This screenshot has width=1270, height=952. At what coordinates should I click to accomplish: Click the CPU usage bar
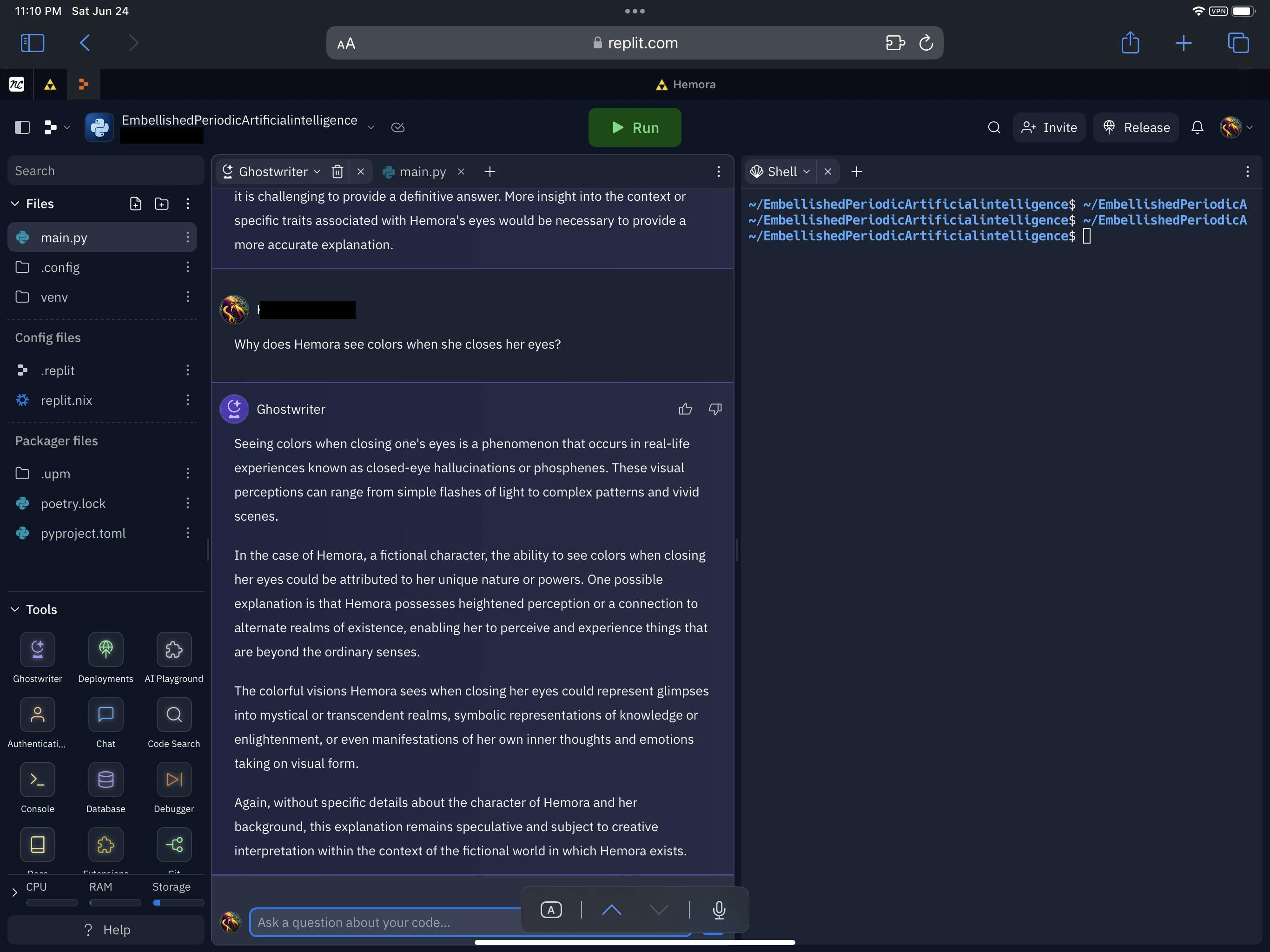pos(52,903)
